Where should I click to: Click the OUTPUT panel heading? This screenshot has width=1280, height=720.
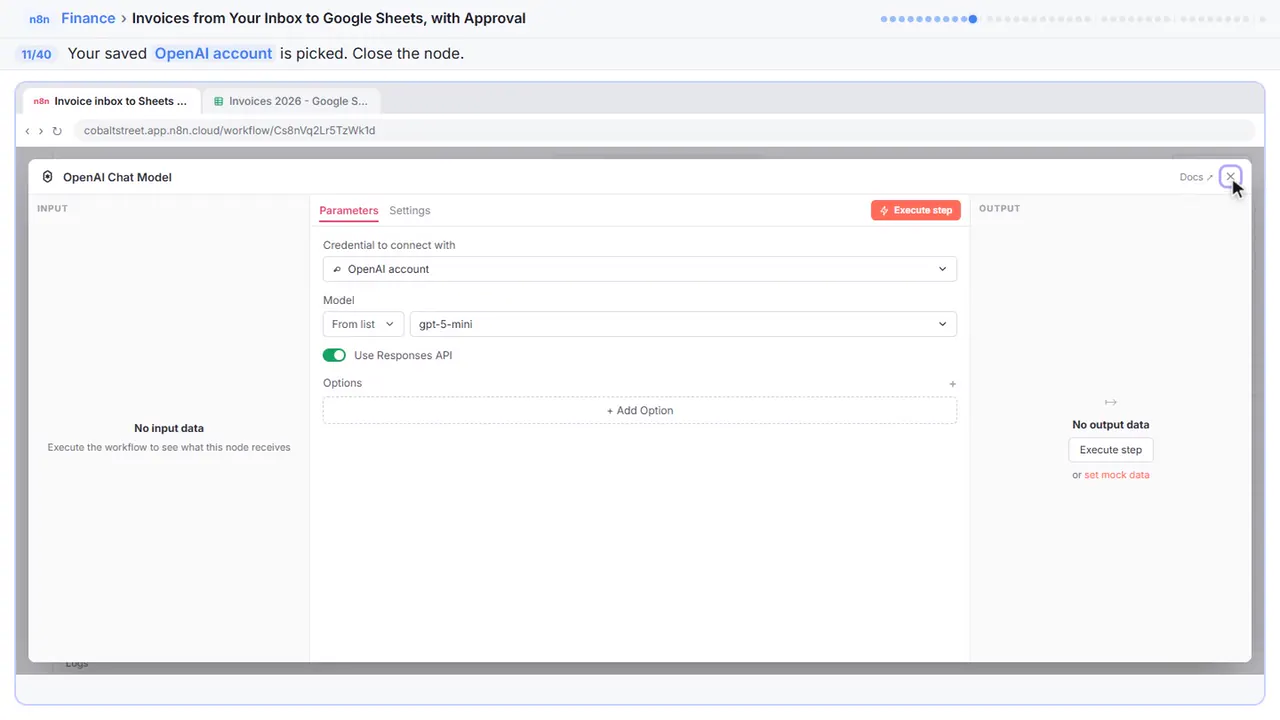click(x=1000, y=209)
